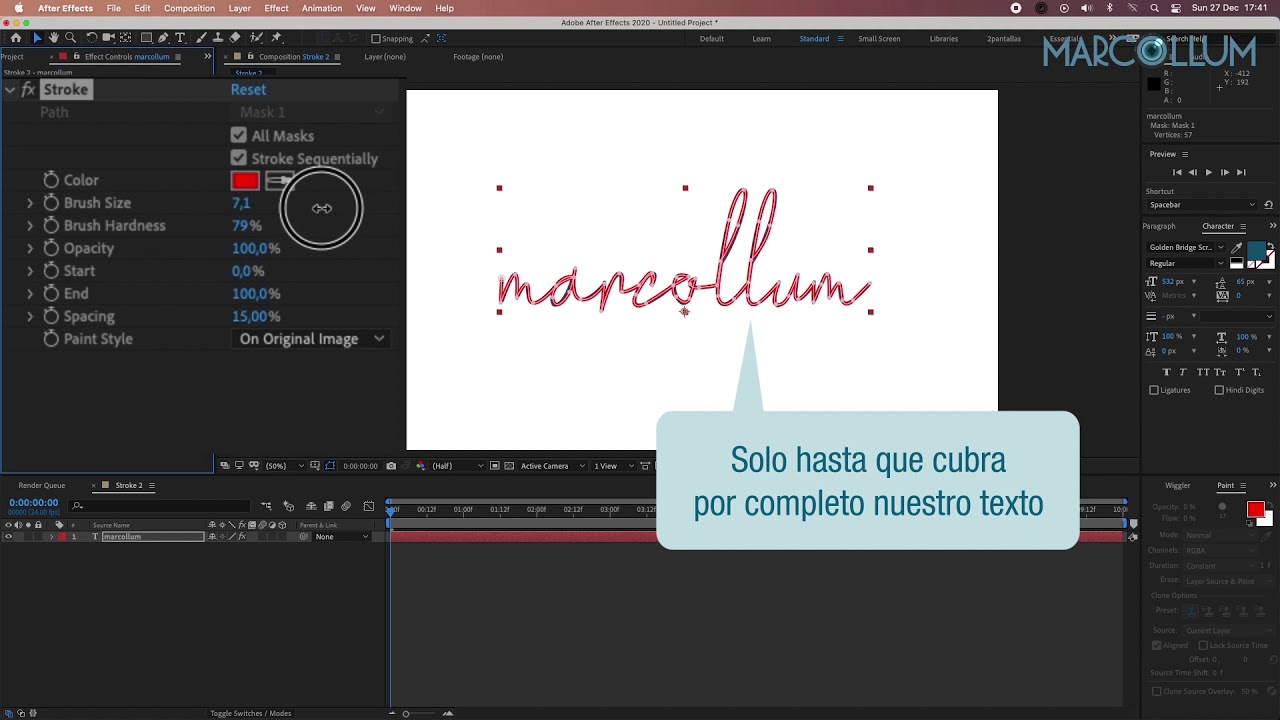Select the Rotation tool

(x=91, y=38)
